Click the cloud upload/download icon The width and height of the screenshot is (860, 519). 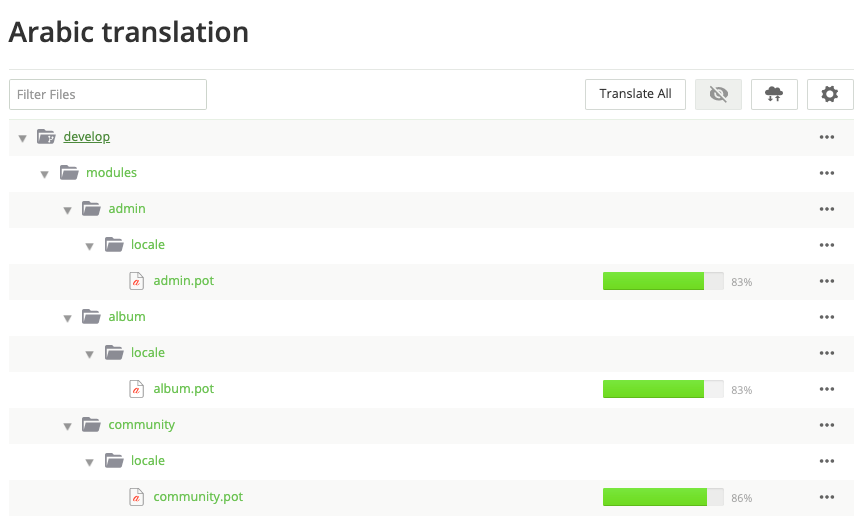774,94
